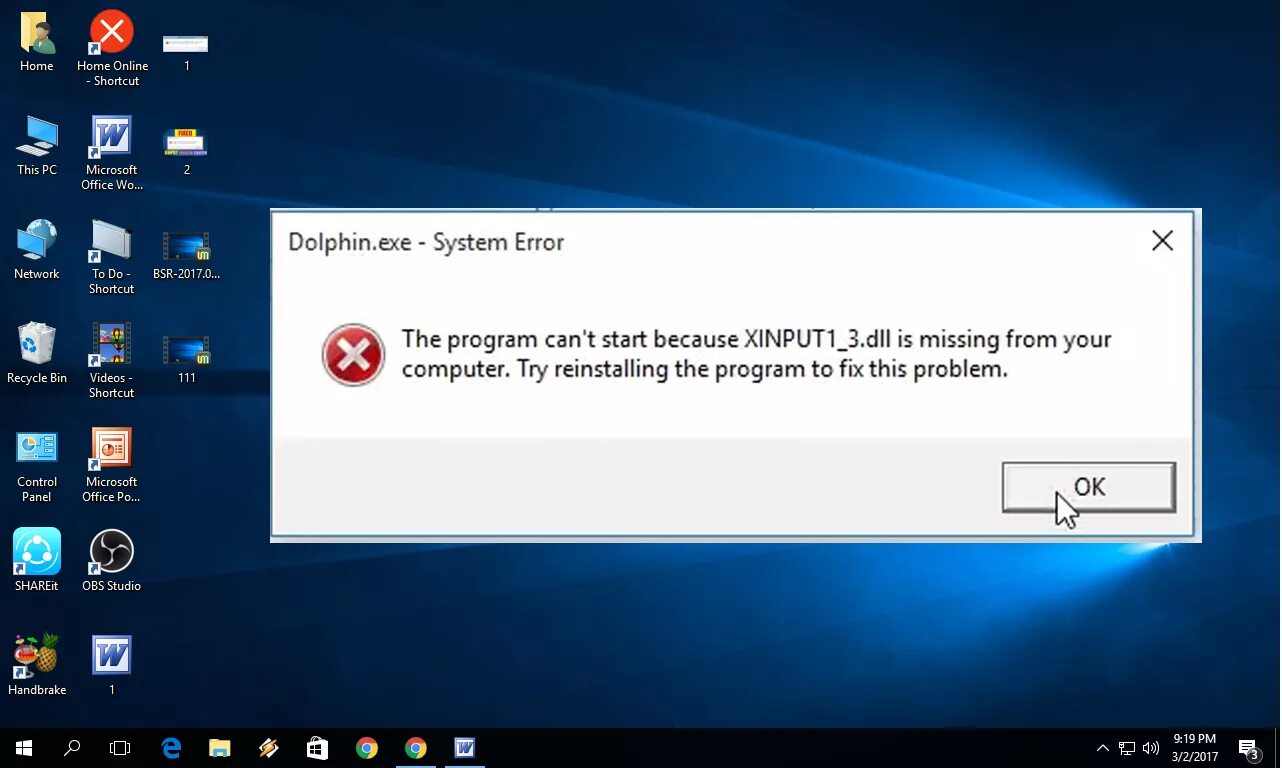Select the Microsoft Office PowerPoint shortcut
Screen dimensions: 1282x768
(x=111, y=465)
